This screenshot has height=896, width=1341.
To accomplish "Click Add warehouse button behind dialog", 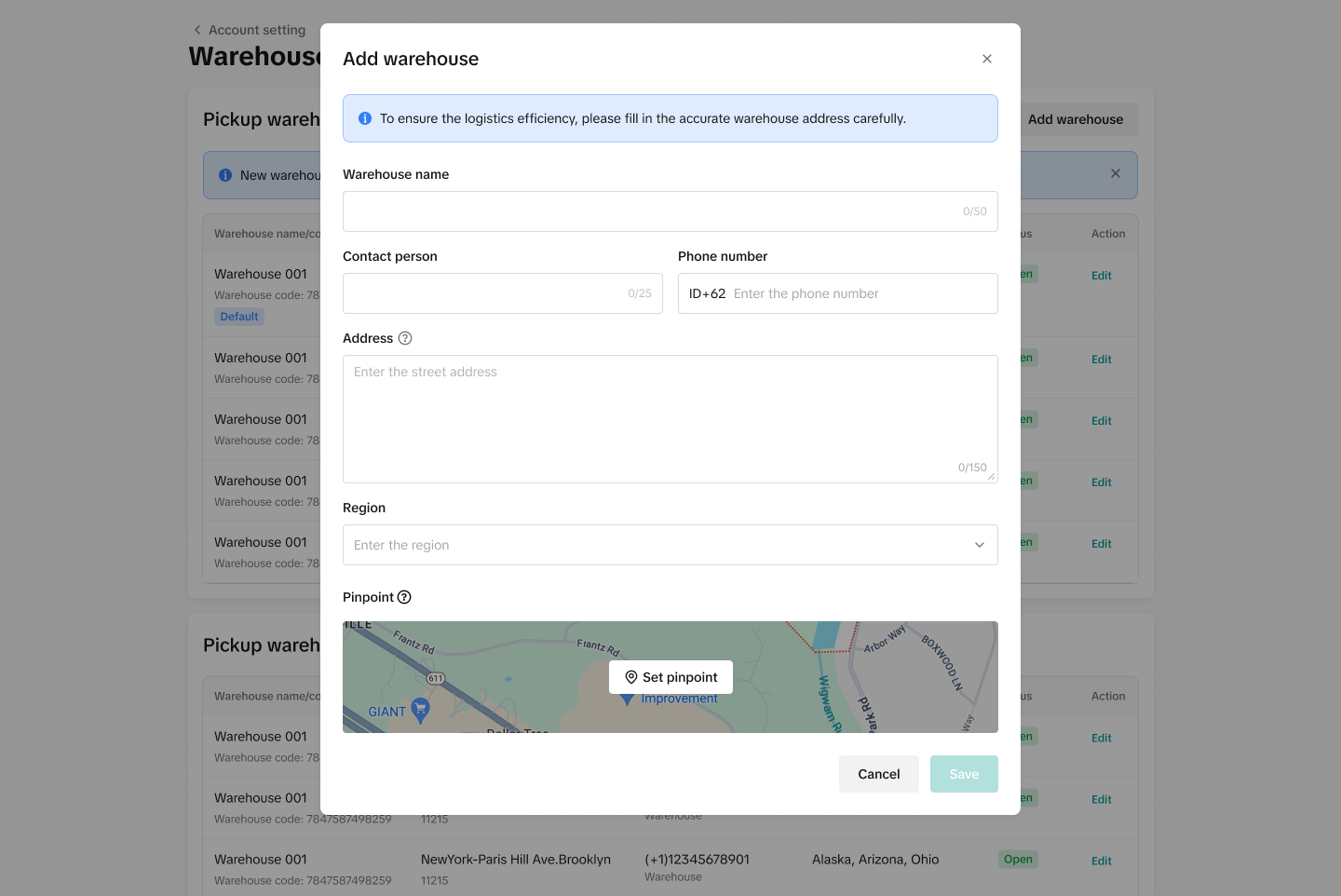I will [x=1077, y=119].
